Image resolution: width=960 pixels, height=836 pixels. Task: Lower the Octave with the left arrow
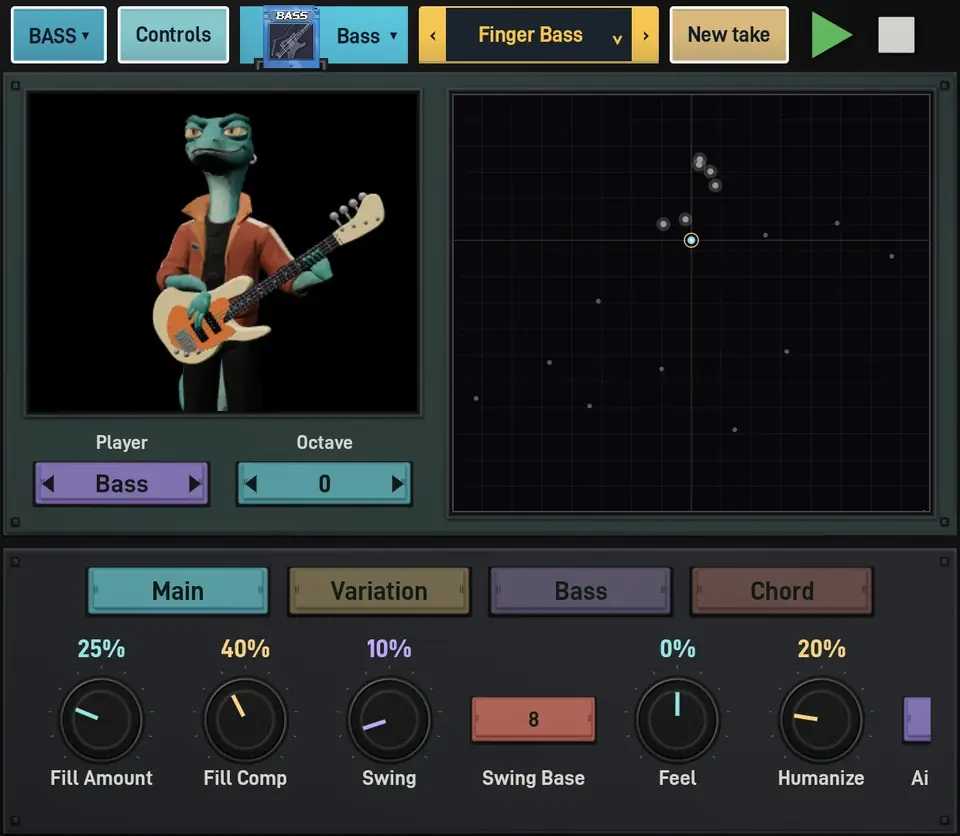(251, 484)
